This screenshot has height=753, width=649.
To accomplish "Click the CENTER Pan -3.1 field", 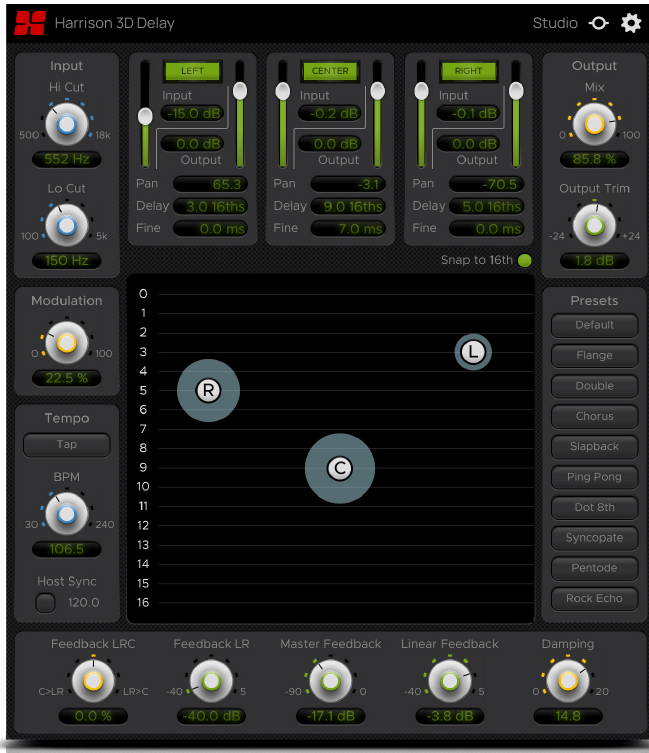I will click(x=348, y=184).
